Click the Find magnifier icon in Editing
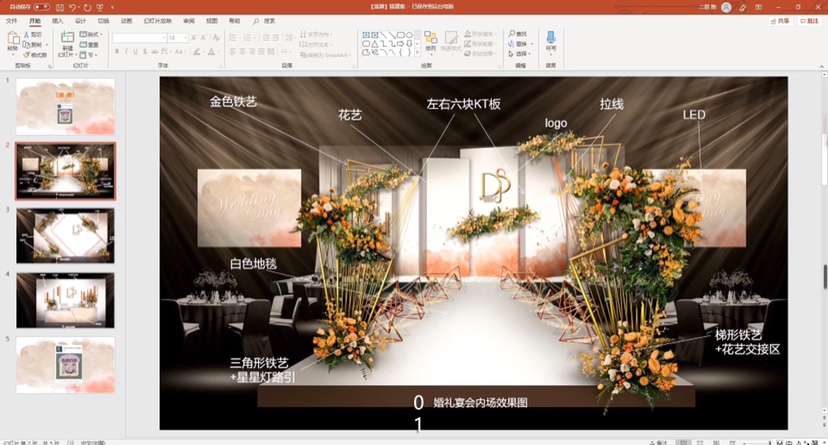The height and width of the screenshot is (445, 828). click(x=511, y=33)
